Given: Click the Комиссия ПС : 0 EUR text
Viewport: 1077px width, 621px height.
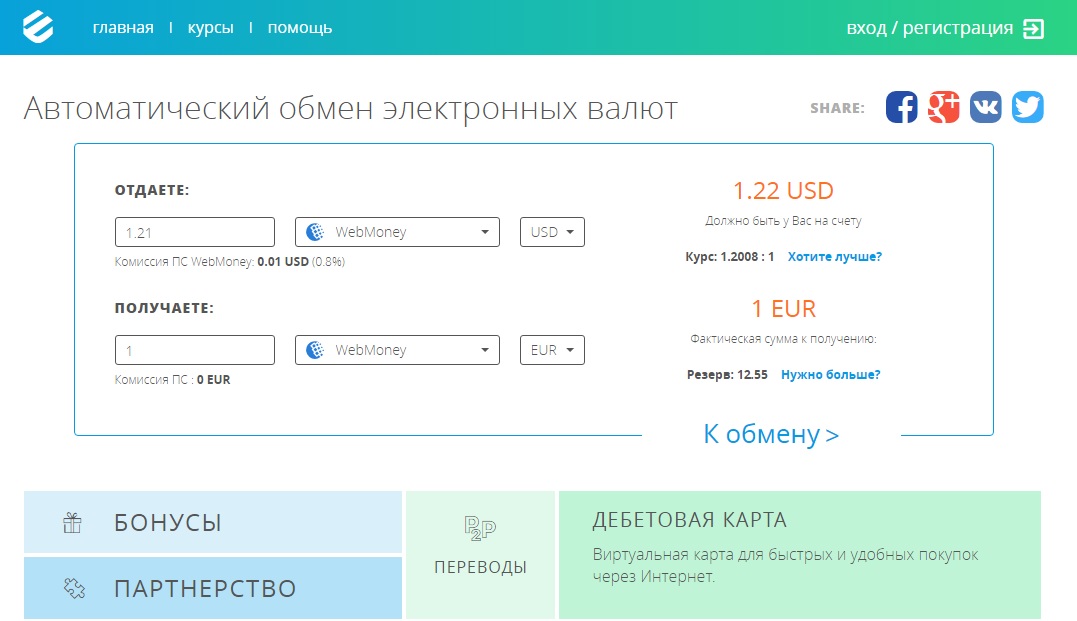Looking at the screenshot, I should pos(172,380).
